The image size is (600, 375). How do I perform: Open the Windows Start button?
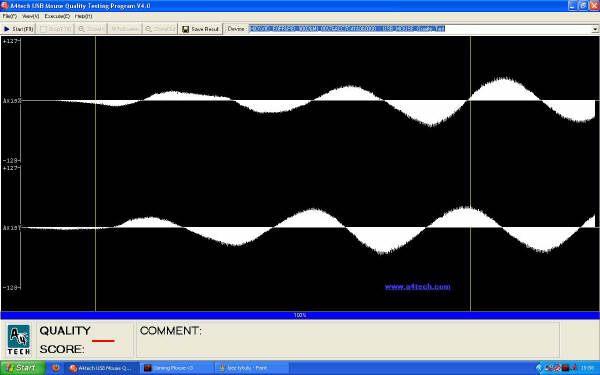click(x=23, y=368)
